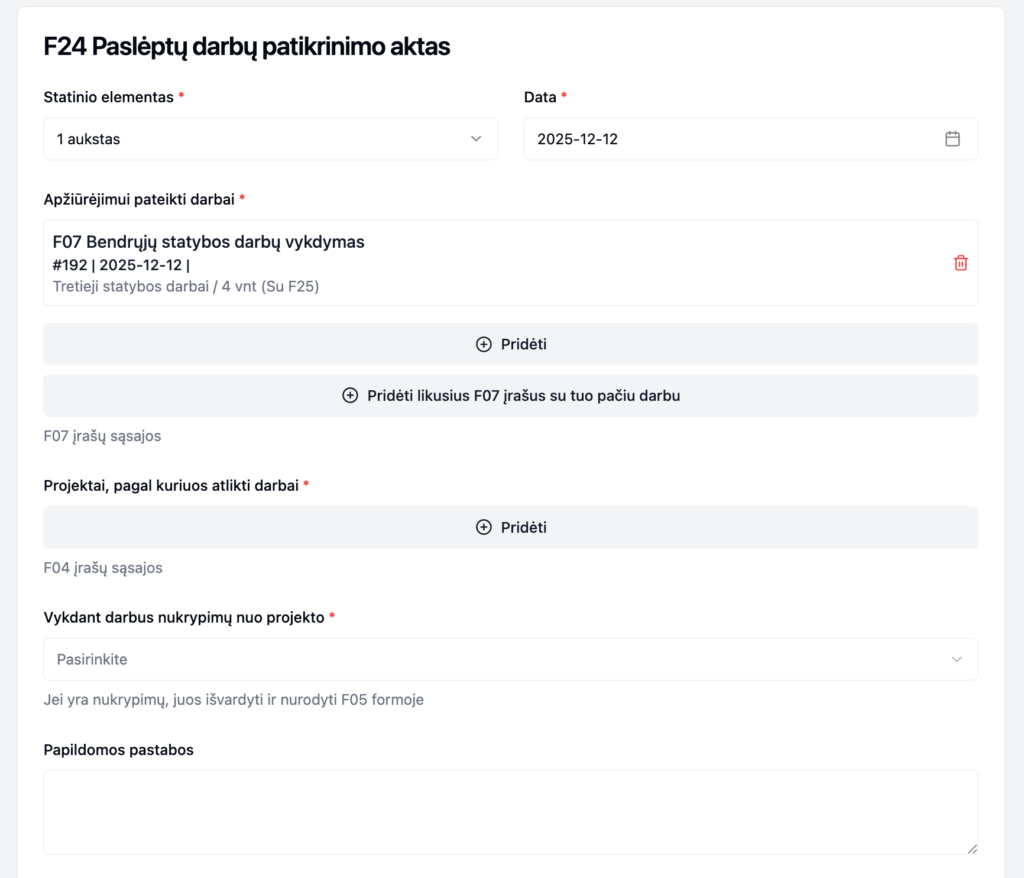Viewport: 1024px width, 878px height.
Task: Click the "Papildomos pastabos" label
Action: tap(119, 749)
